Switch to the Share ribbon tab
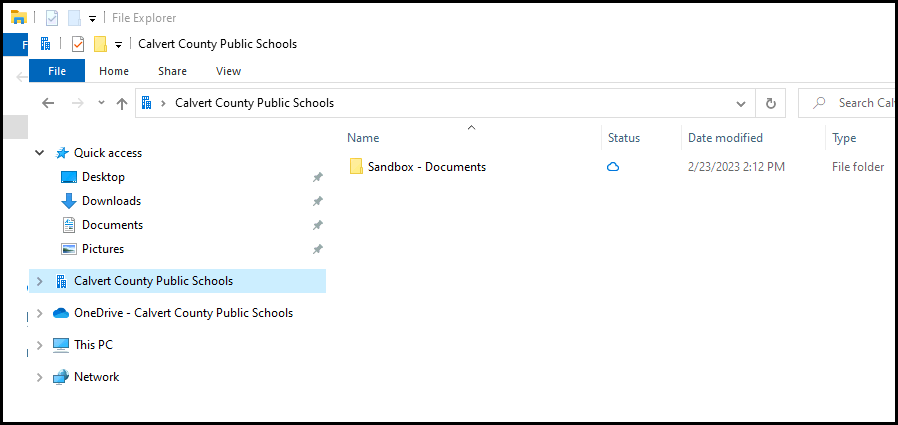 (172, 71)
